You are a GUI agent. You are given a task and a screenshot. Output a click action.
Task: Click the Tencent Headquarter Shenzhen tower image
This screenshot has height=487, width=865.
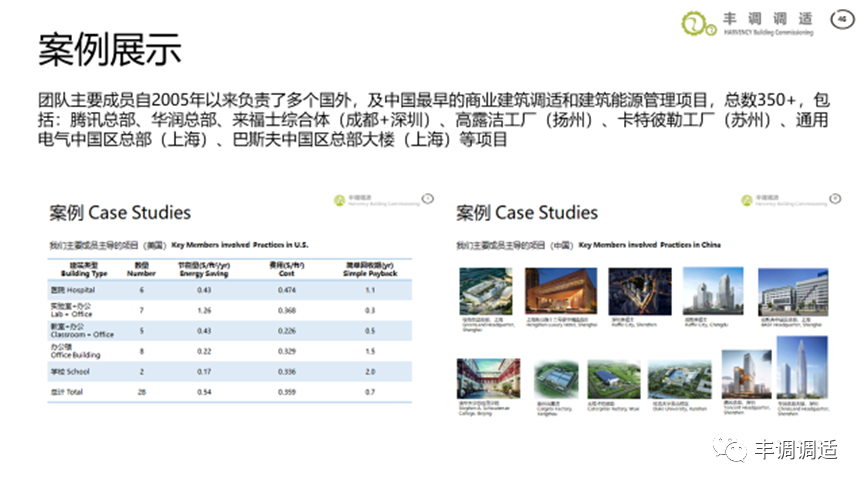click(x=744, y=372)
